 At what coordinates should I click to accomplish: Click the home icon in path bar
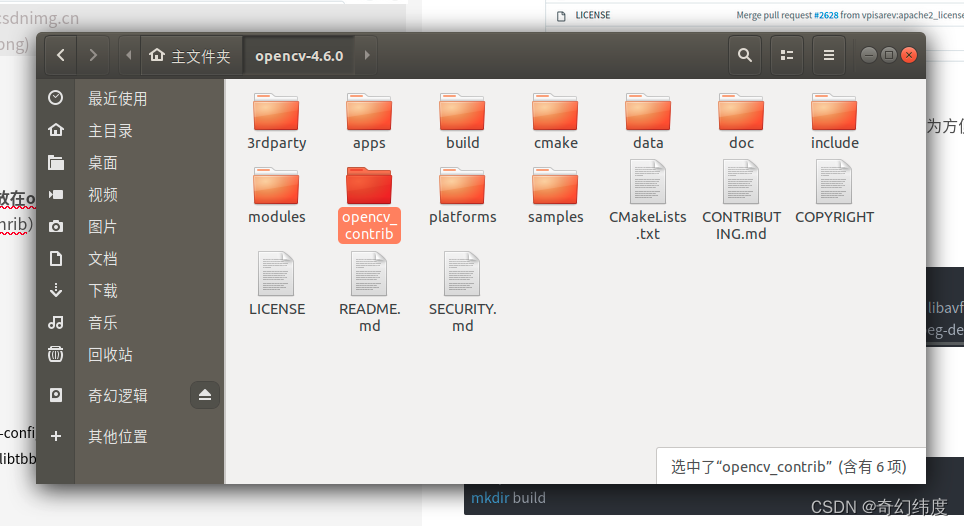pyautogui.click(x=157, y=55)
